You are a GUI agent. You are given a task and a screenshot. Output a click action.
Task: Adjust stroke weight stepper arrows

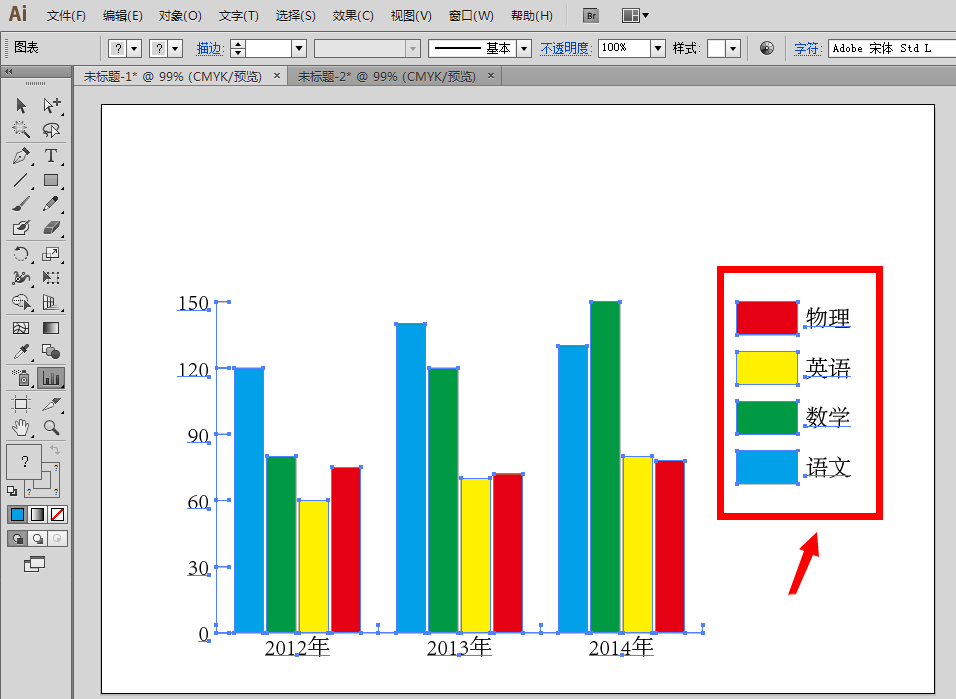coord(238,48)
